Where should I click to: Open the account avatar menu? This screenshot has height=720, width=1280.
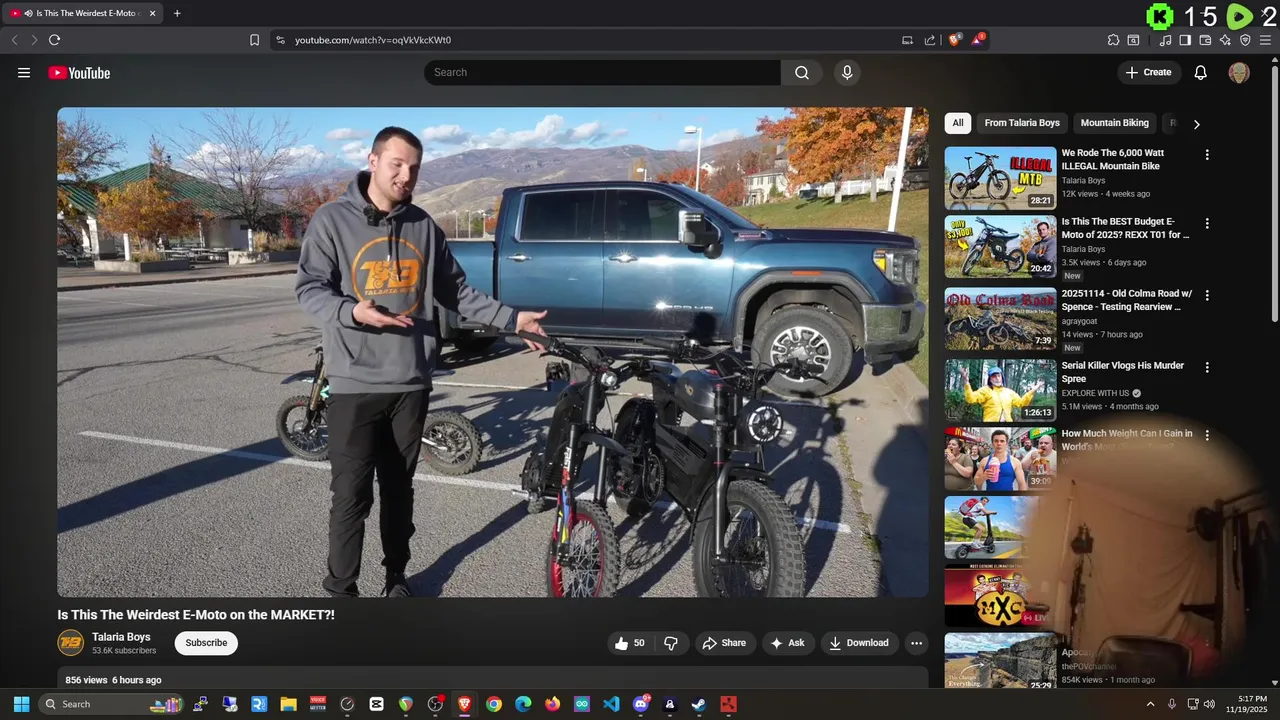point(1239,72)
